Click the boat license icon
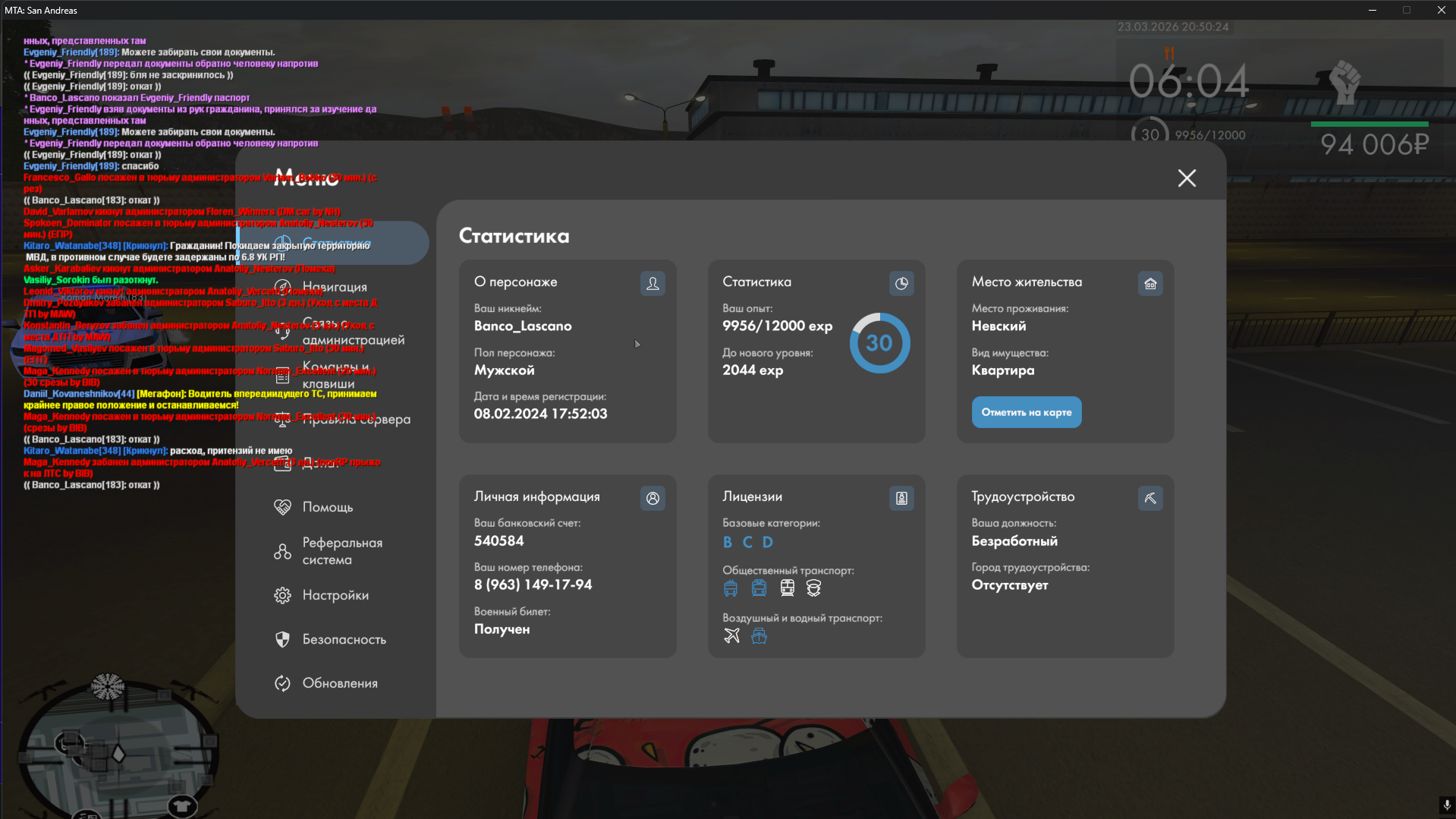Viewport: 1456px width, 819px height. 759,636
